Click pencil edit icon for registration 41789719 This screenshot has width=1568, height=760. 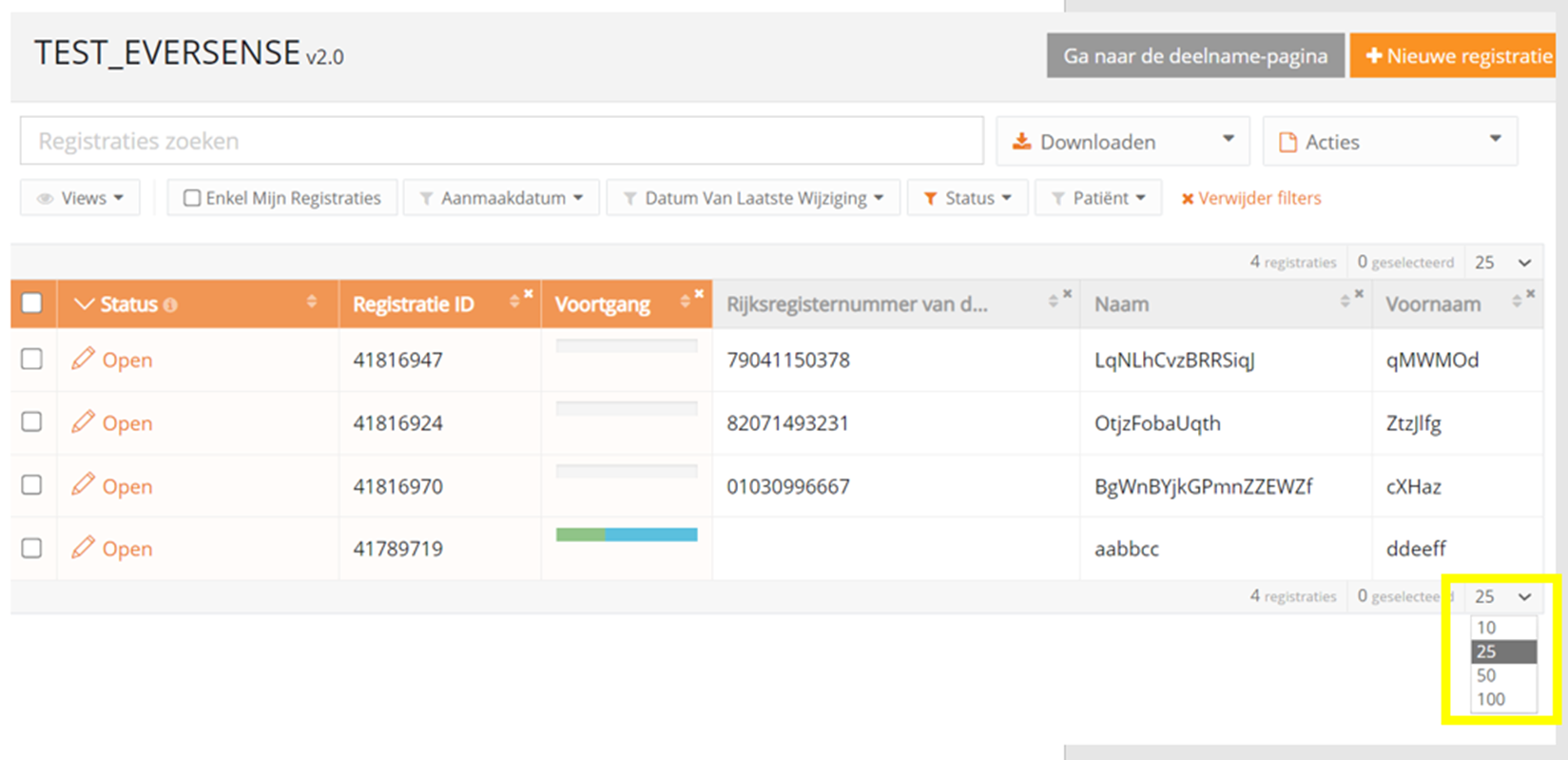point(83,547)
